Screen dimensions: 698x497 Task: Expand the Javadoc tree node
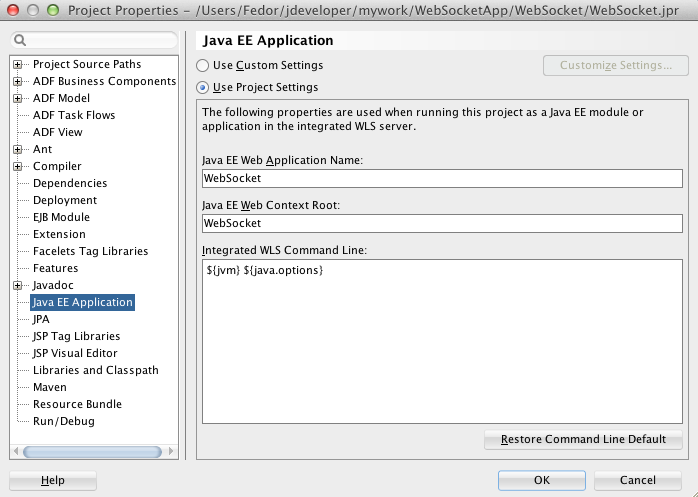tap(18, 285)
